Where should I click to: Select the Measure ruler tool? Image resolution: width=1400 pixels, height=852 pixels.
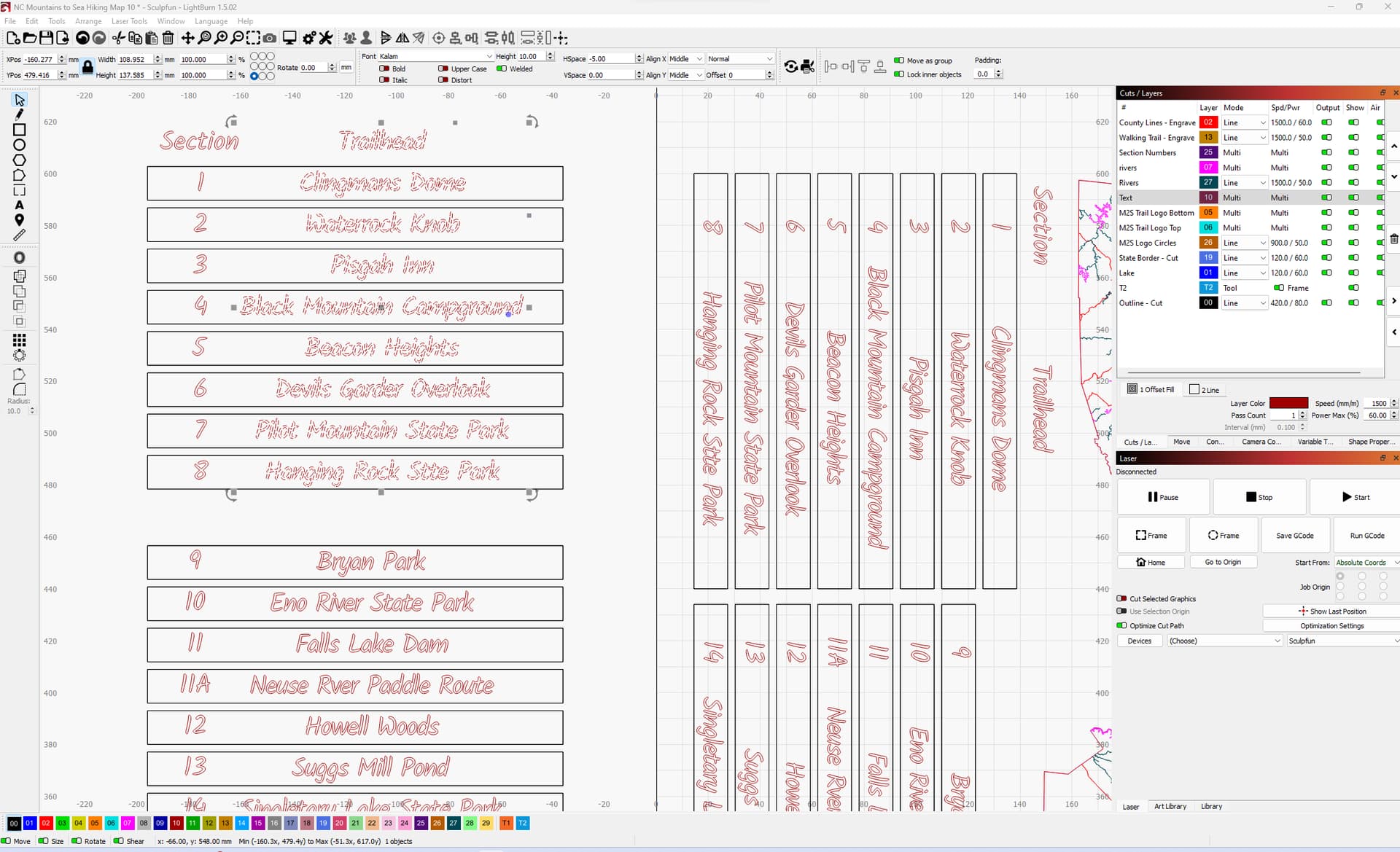pos(20,235)
